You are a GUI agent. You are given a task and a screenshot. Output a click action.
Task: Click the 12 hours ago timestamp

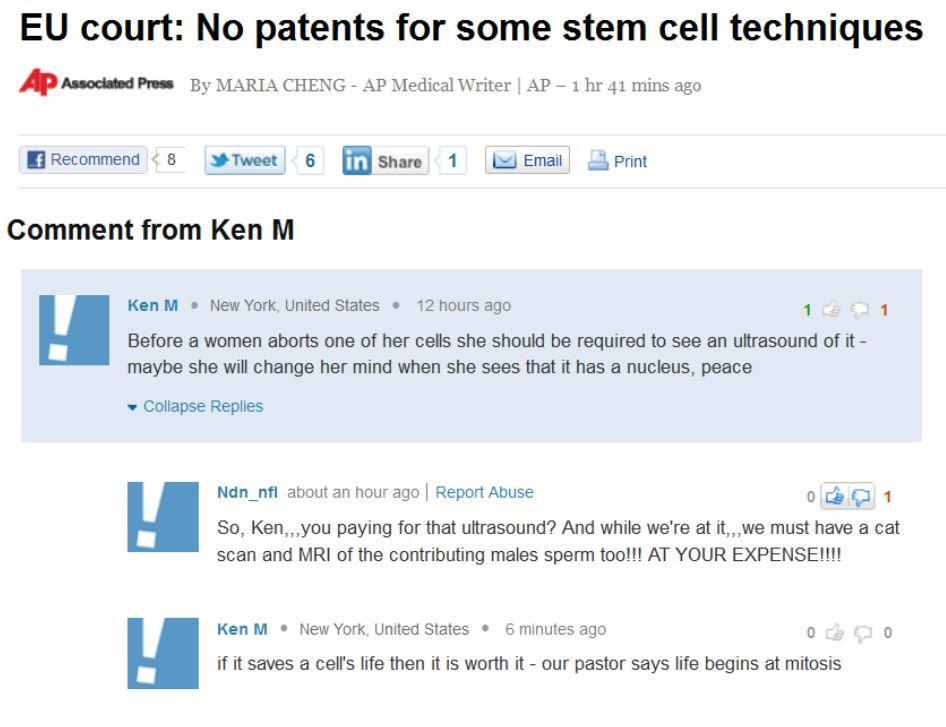pos(465,305)
